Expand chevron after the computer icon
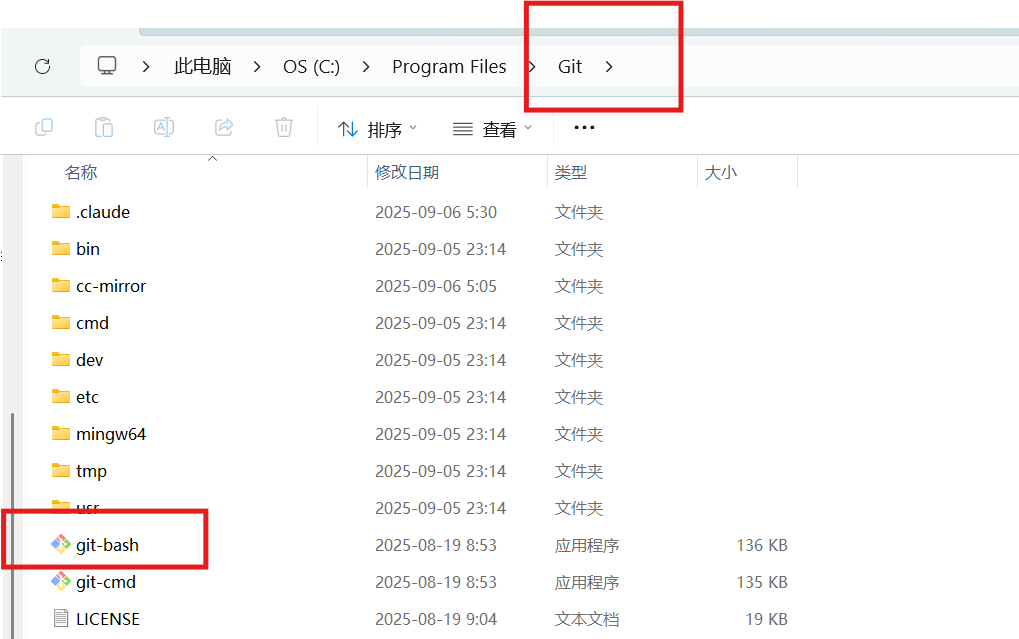 [146, 66]
